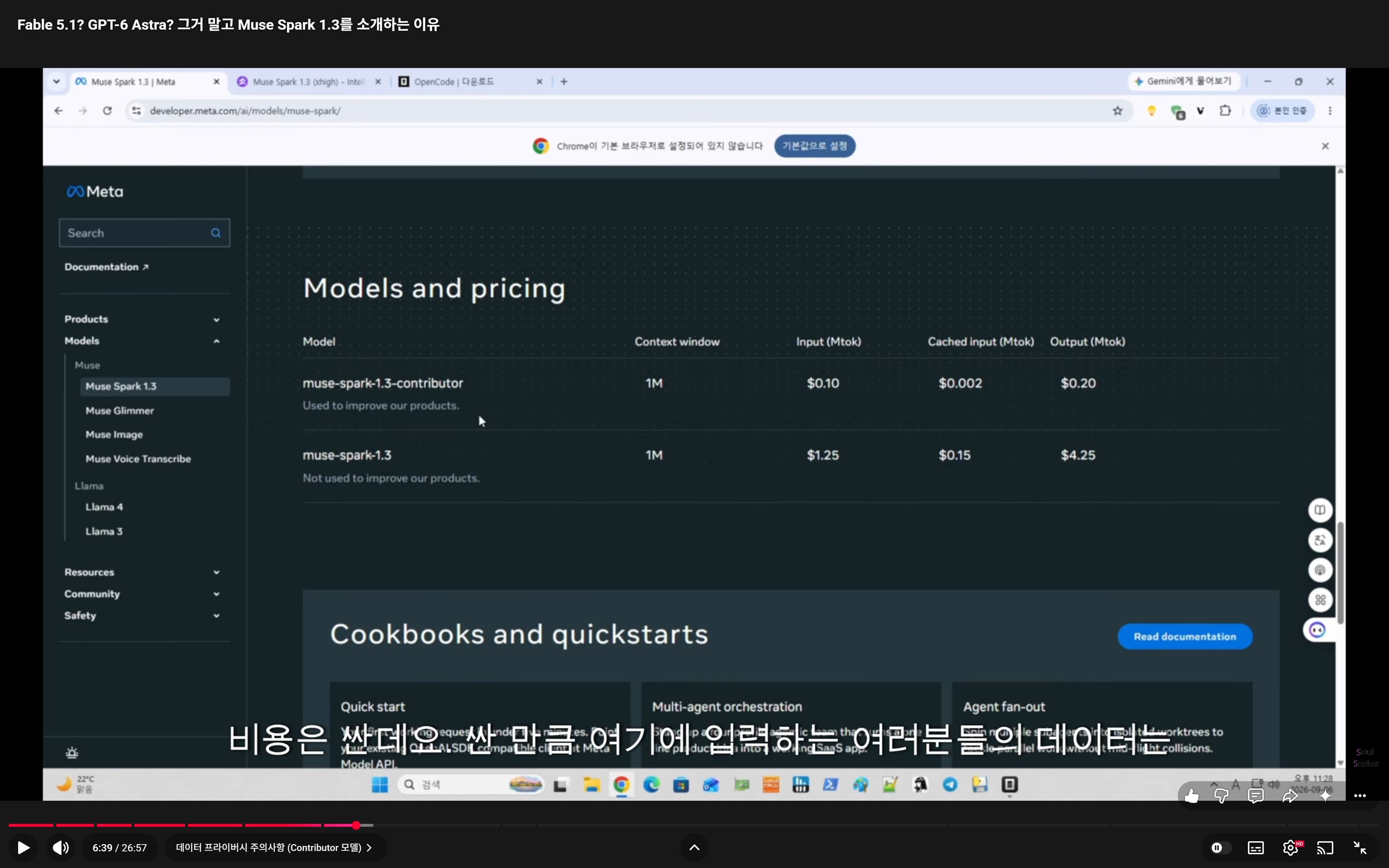Open Microsoft Edge from the taskbar
Viewport: 1389px width, 868px height.
click(x=652, y=784)
